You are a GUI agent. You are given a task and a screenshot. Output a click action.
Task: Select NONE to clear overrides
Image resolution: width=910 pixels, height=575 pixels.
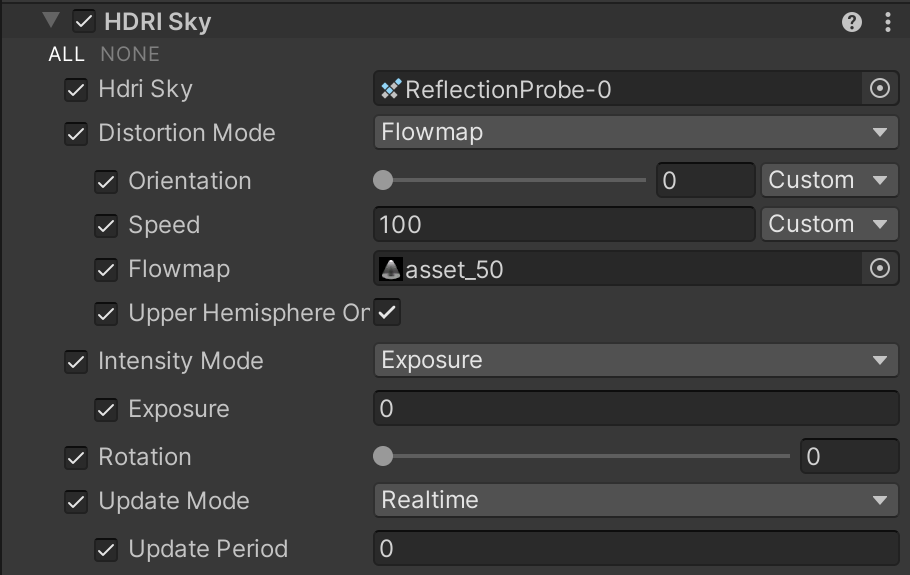(130, 55)
